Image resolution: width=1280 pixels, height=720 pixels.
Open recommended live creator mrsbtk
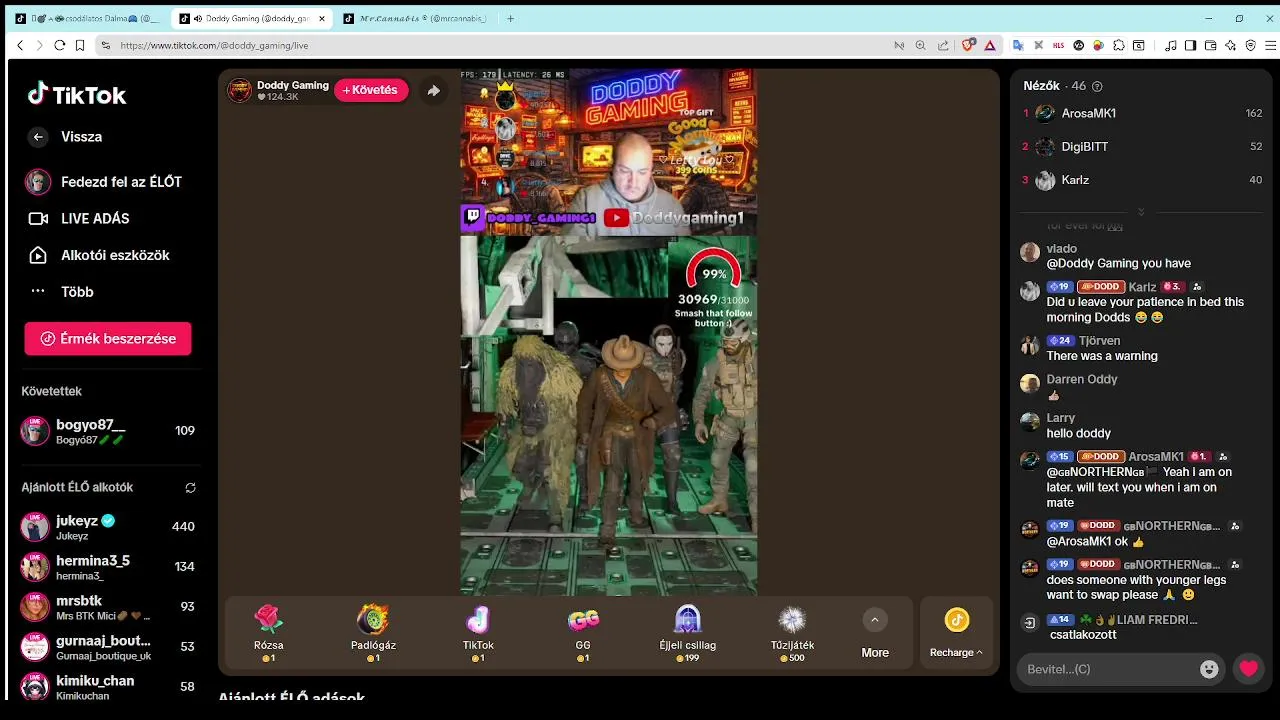pyautogui.click(x=108, y=607)
